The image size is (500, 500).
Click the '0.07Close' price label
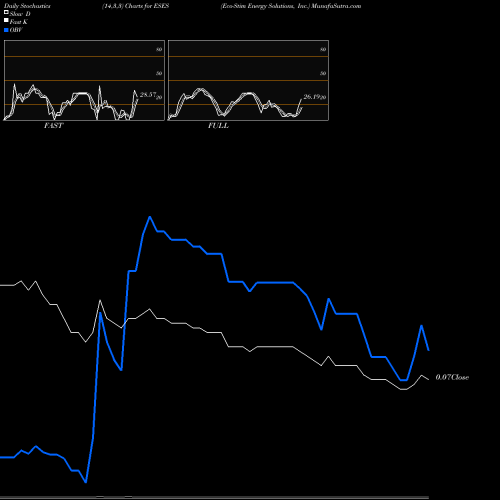[452, 377]
